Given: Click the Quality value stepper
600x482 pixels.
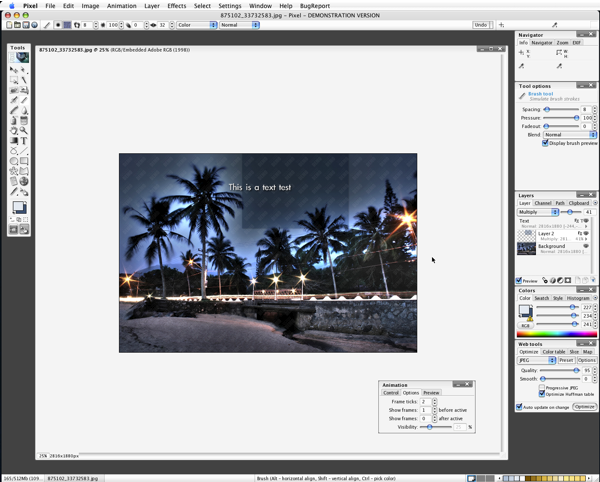Looking at the screenshot, I should 595,370.
